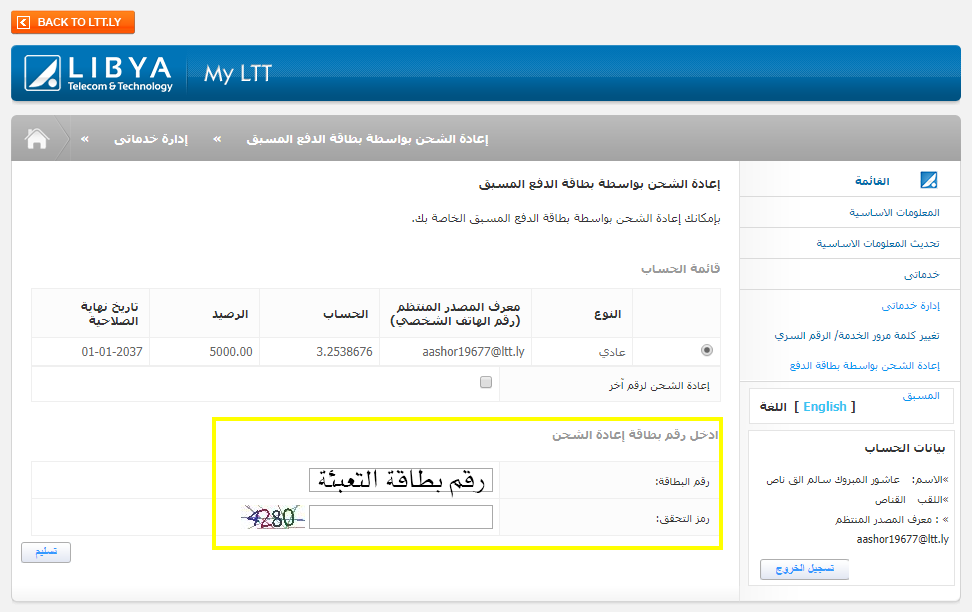Click the back arrow icon on BACK TO LTT.LY
This screenshot has height=612, width=972.
coord(24,21)
